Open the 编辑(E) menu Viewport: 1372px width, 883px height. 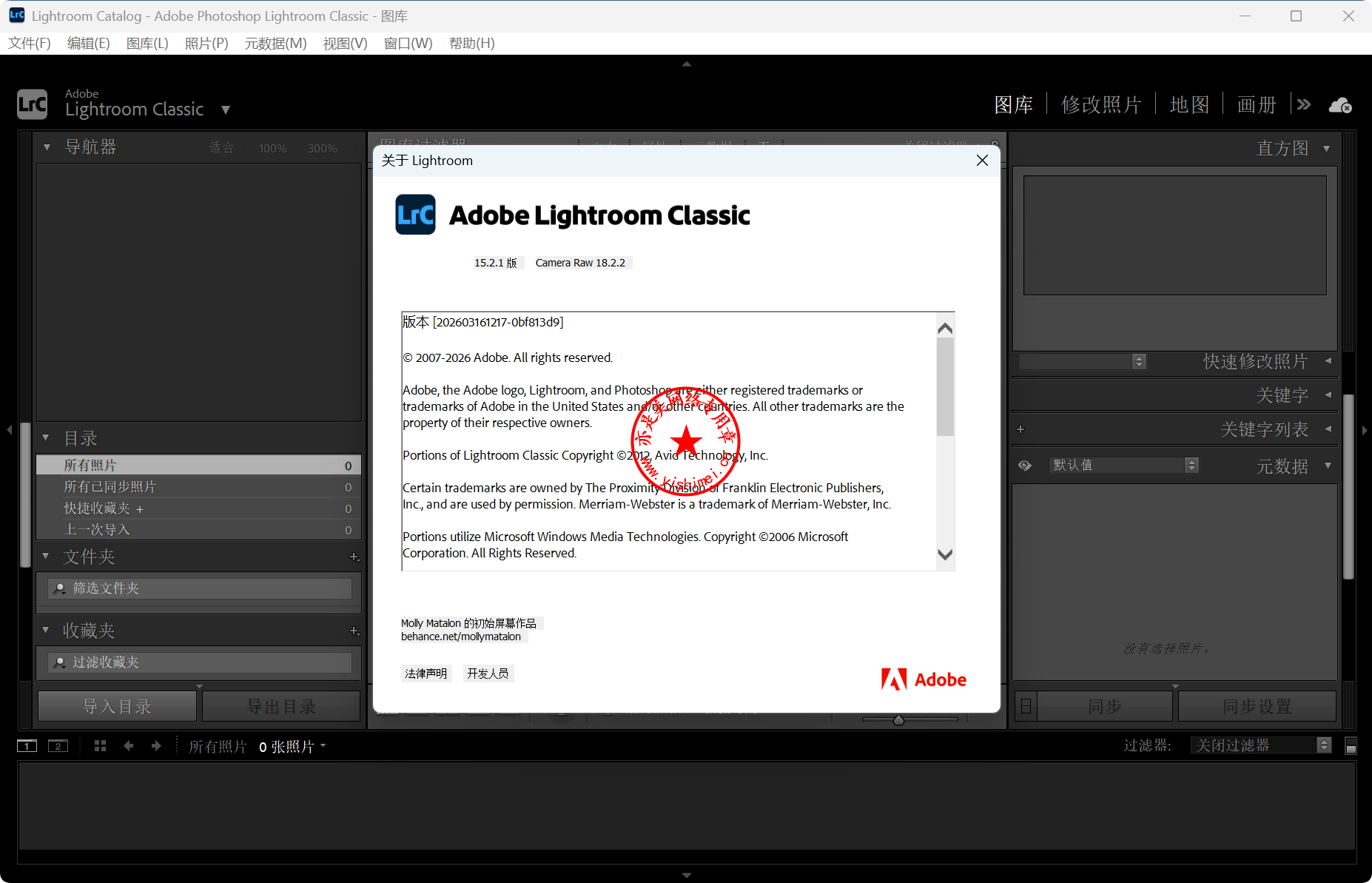point(89,43)
